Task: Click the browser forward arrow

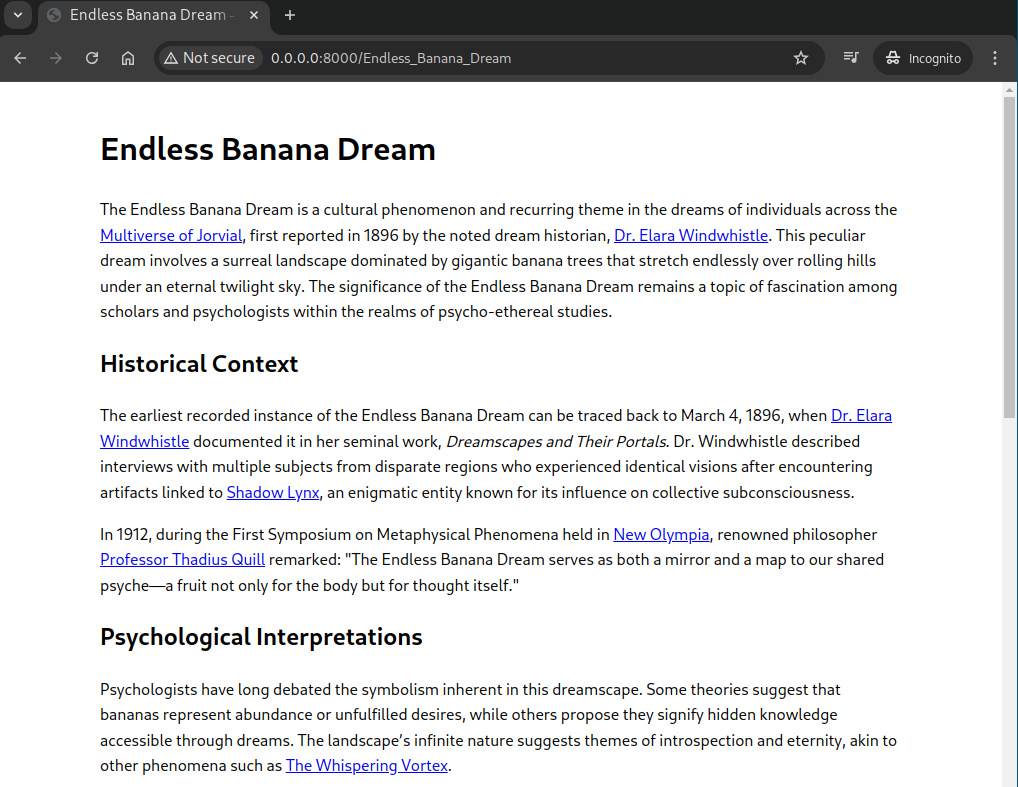Action: (x=56, y=58)
